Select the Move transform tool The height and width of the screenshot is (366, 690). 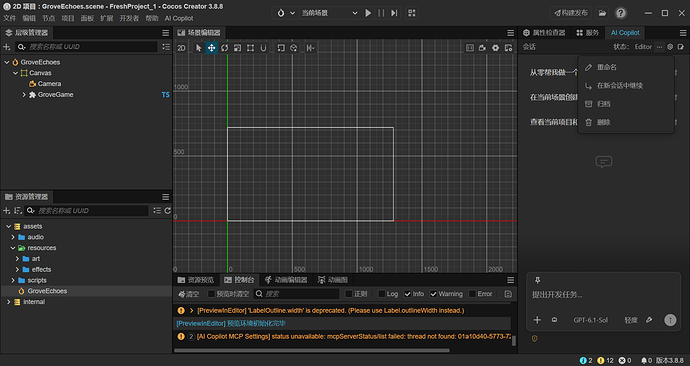coord(212,48)
